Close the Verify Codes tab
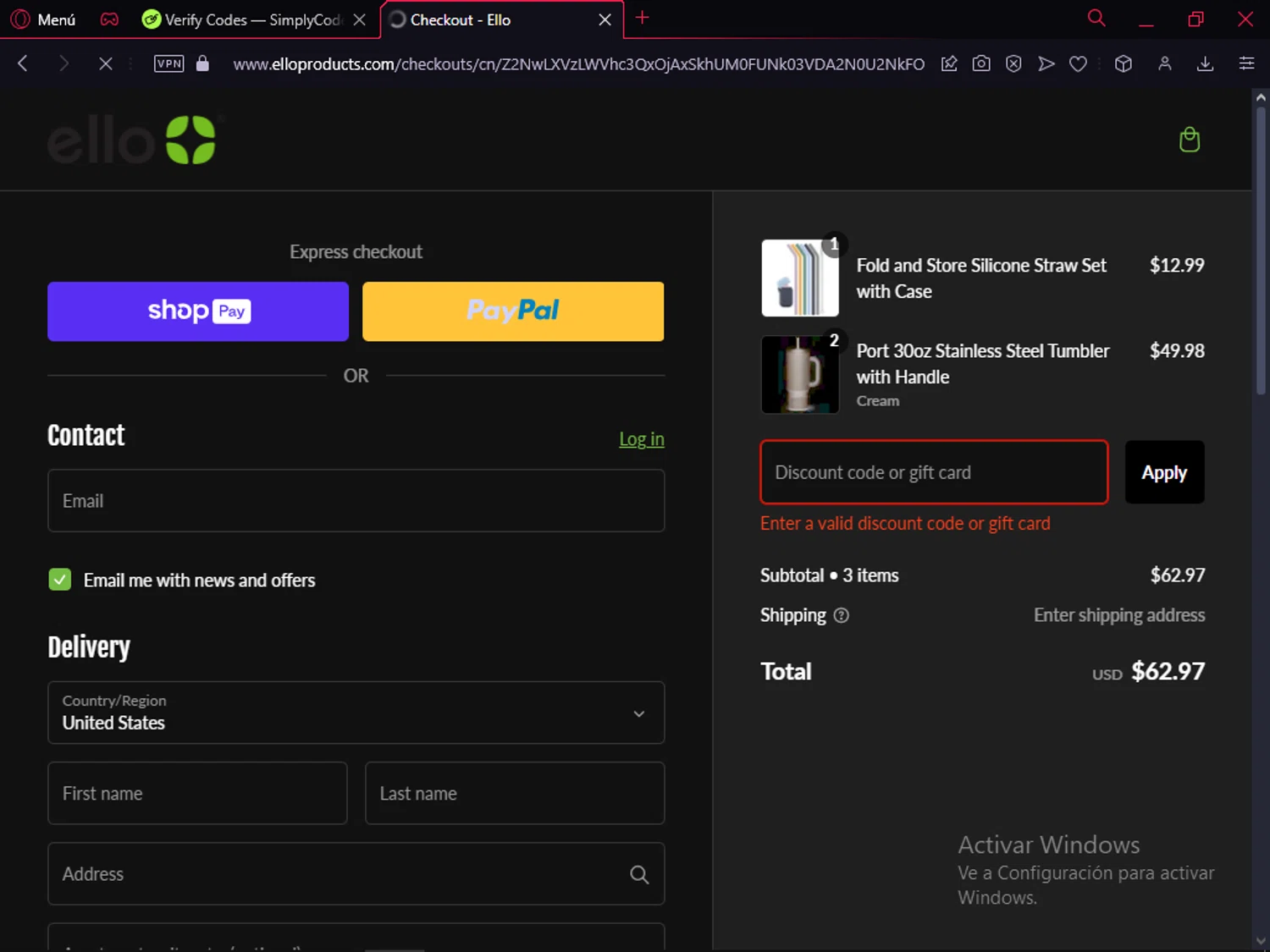 (x=360, y=19)
